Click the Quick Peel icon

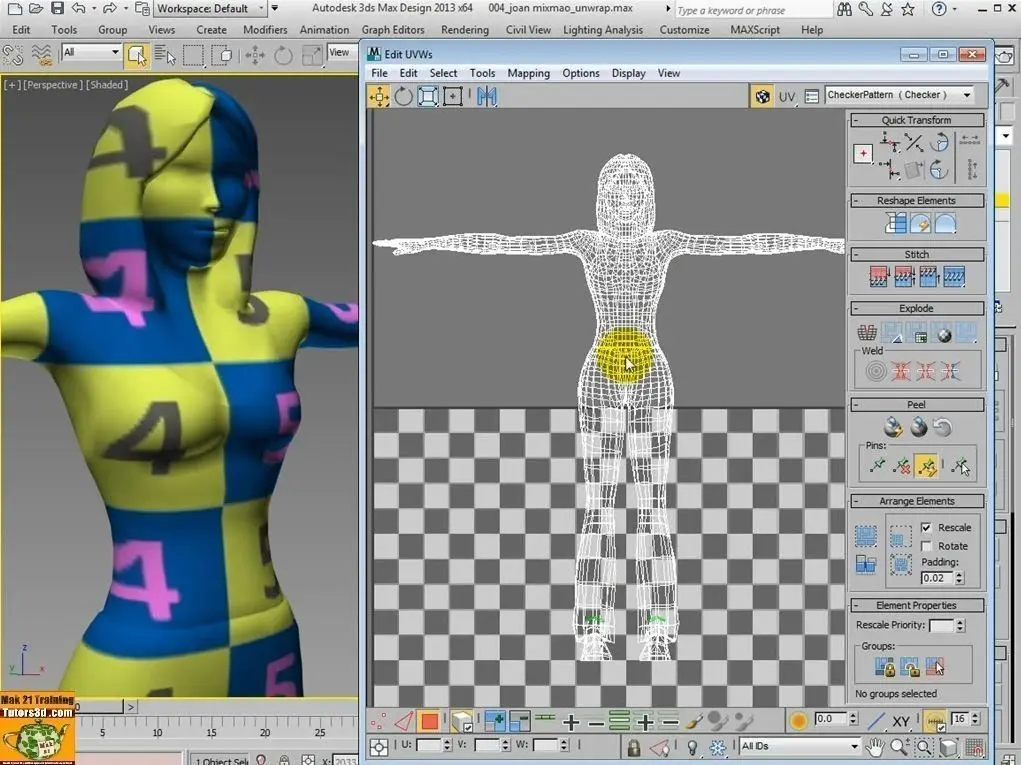[893, 426]
